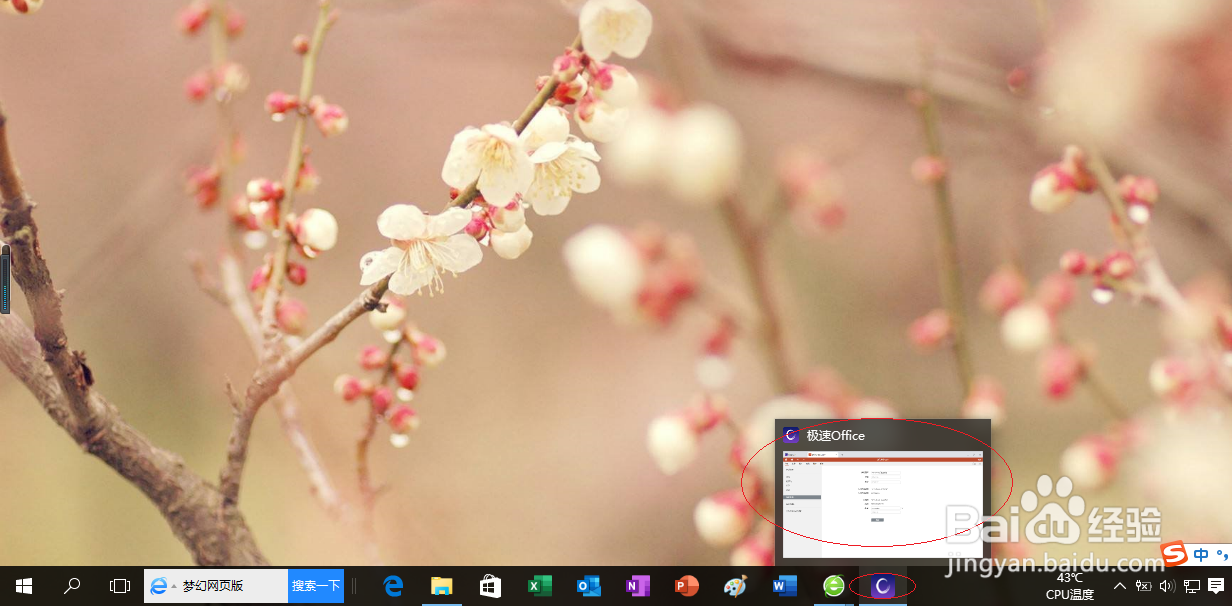Open Microsoft Word from the taskbar
This screenshot has height=606, width=1232.
tap(783, 586)
